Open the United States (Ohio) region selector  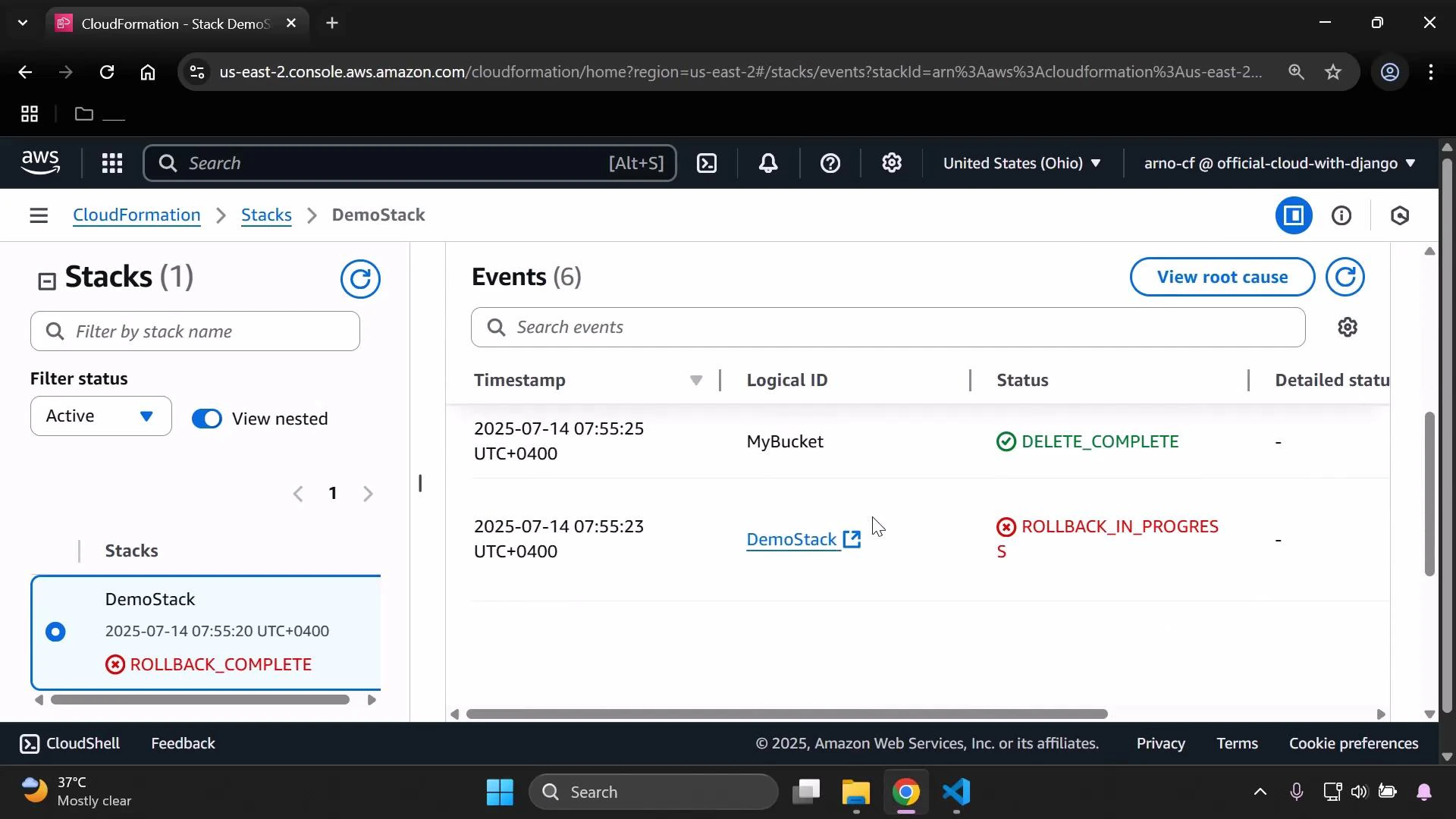click(1021, 163)
